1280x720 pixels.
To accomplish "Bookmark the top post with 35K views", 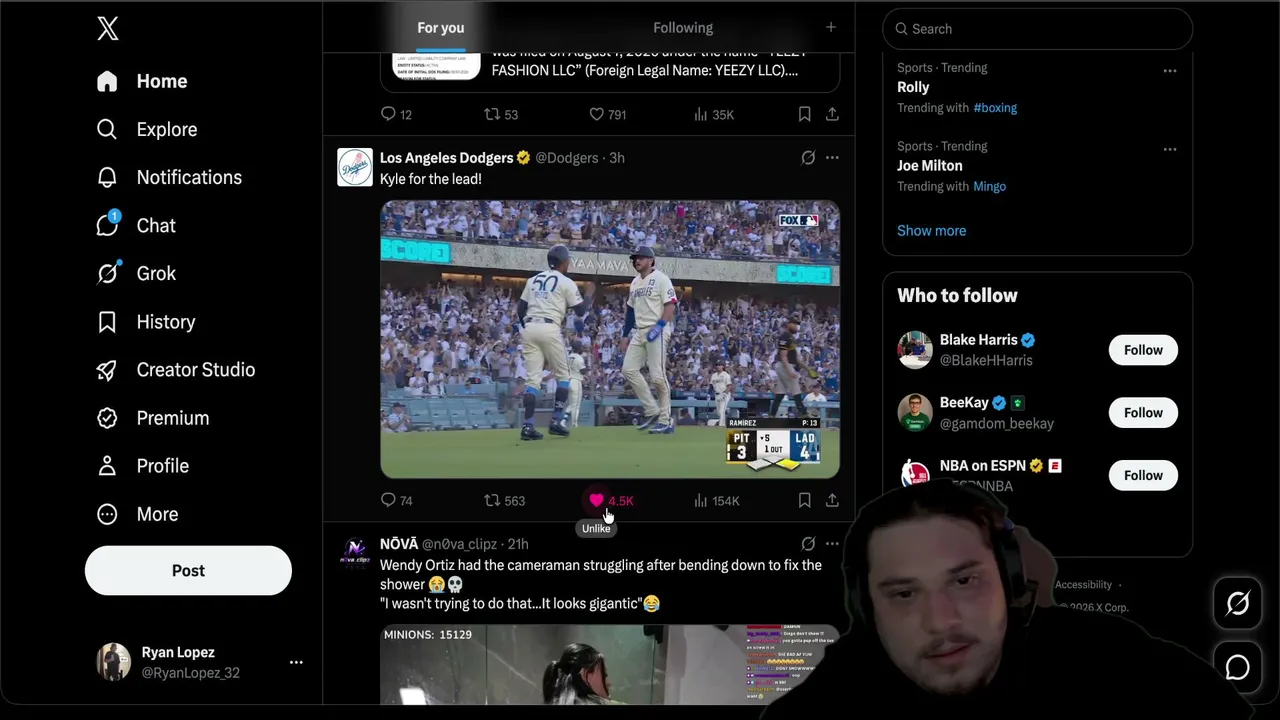I will (804, 114).
